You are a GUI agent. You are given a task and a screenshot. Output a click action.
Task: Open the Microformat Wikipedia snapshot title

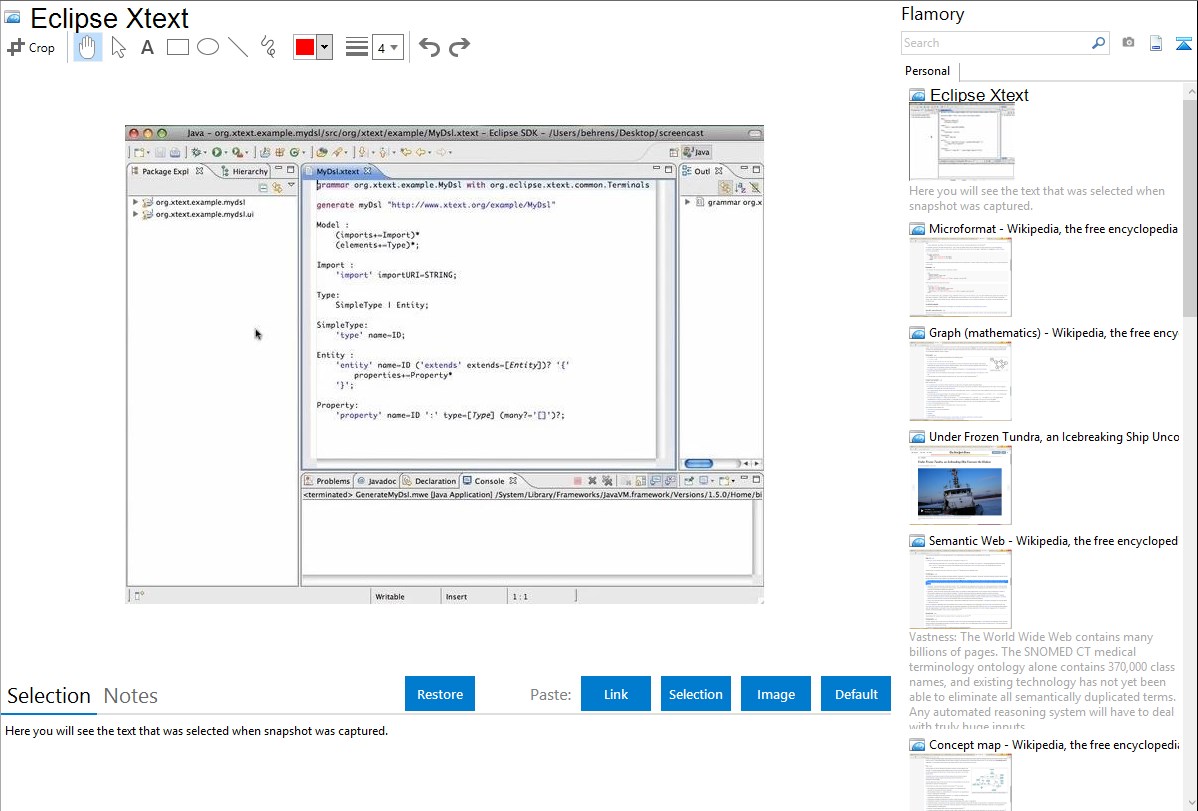1053,229
